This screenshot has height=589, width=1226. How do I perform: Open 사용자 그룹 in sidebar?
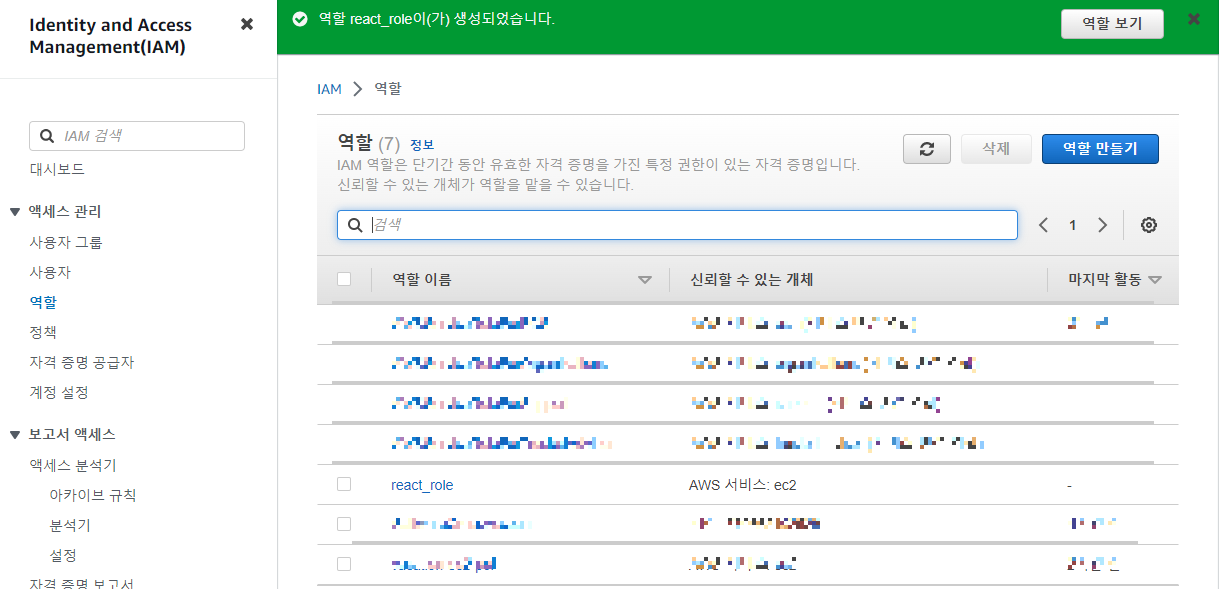(66, 242)
